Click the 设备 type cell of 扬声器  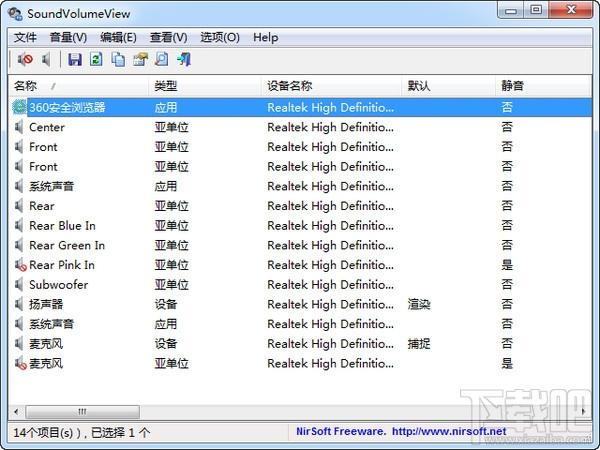[166, 304]
